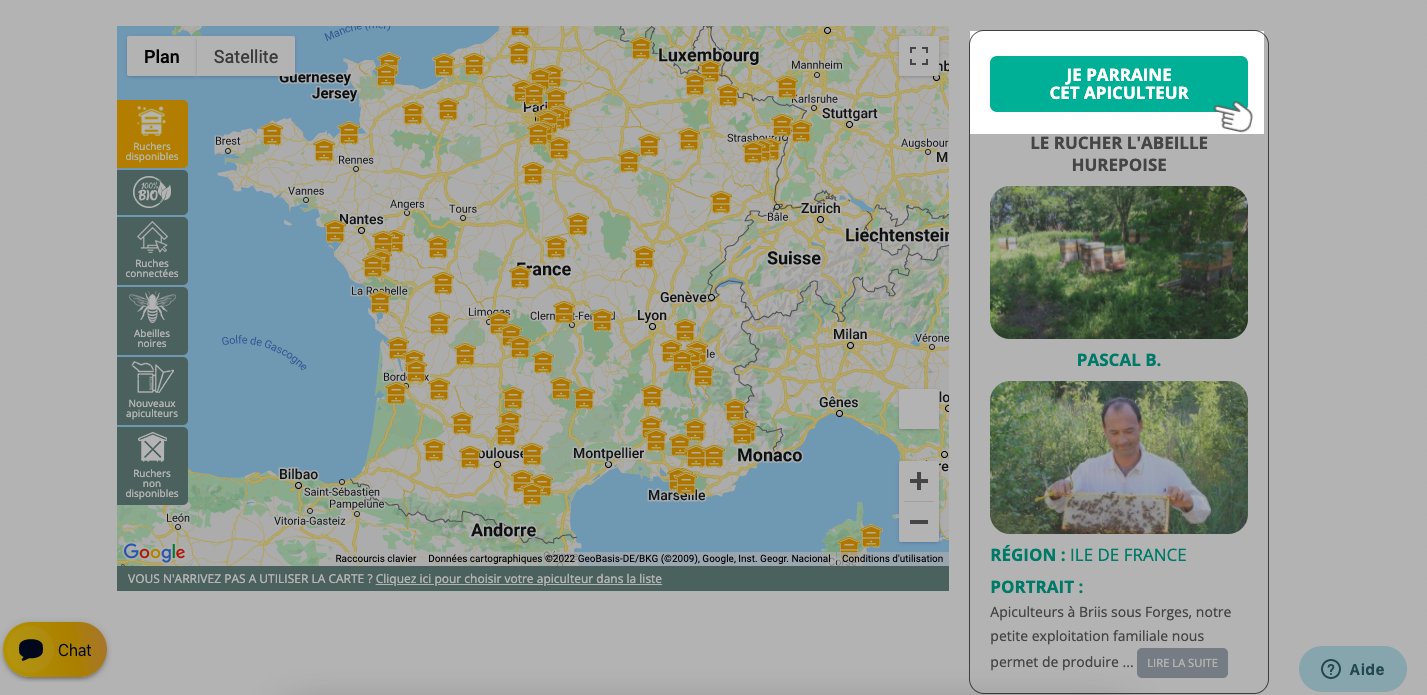Select the Ruches connectées filter

152,251
